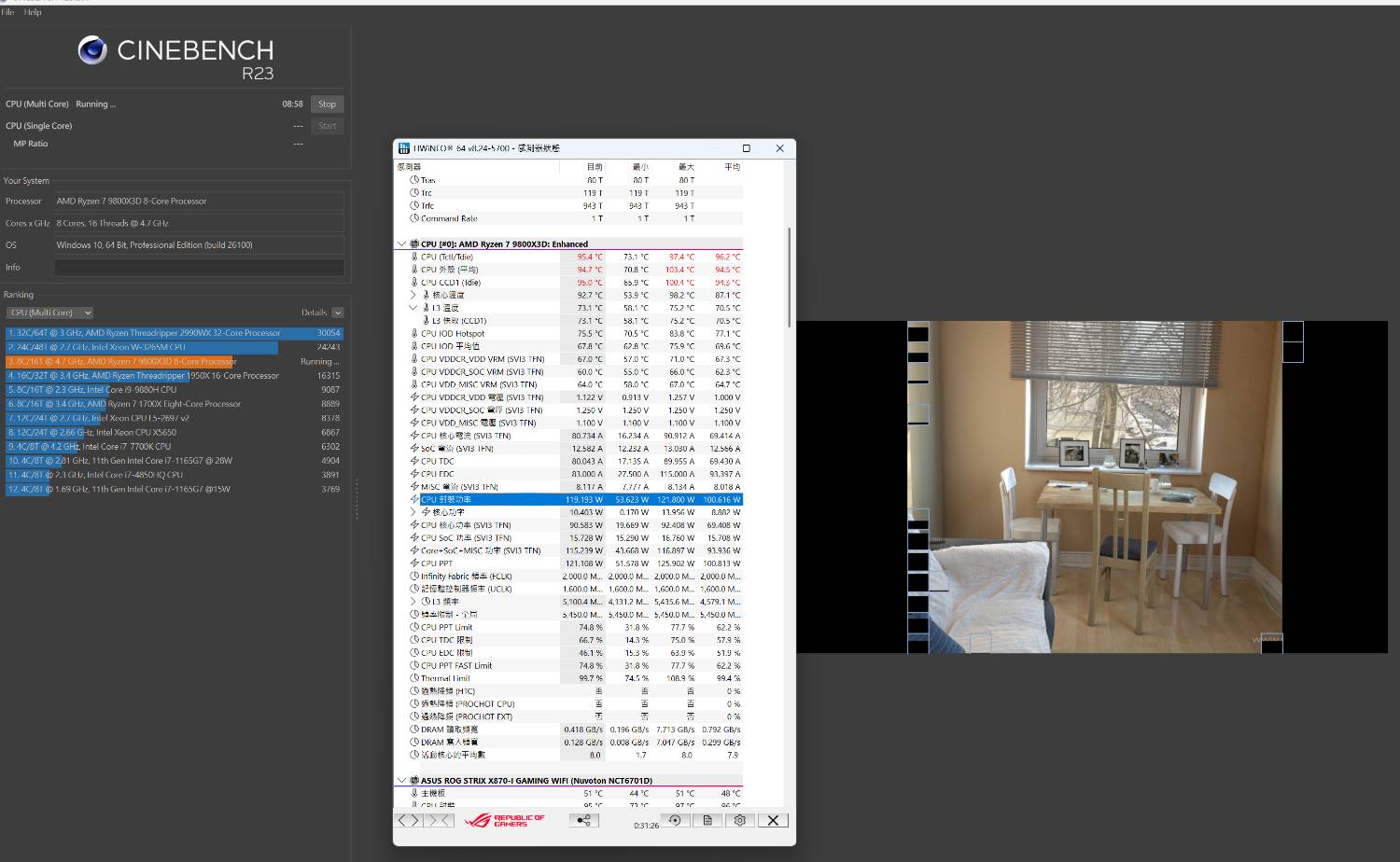Screen dimensions: 1400x862
Task: Select Intel Xeon X5650 ranking row
Action: 175,433
